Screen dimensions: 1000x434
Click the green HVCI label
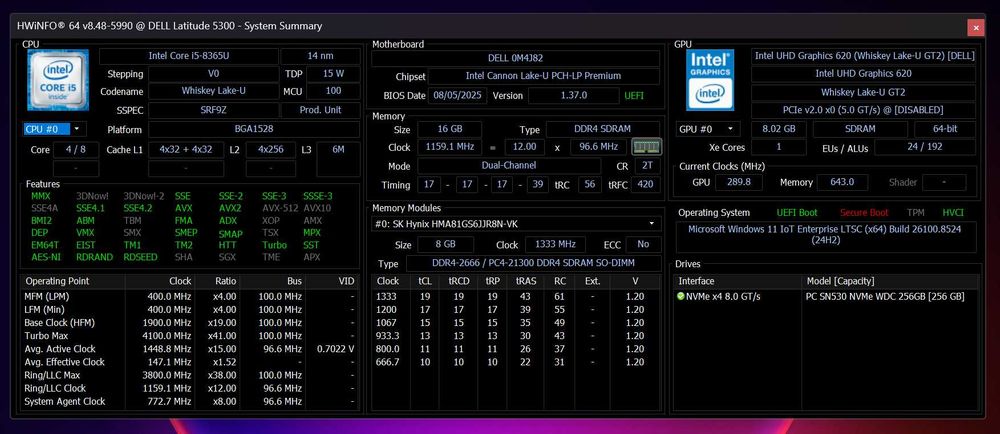tap(953, 213)
